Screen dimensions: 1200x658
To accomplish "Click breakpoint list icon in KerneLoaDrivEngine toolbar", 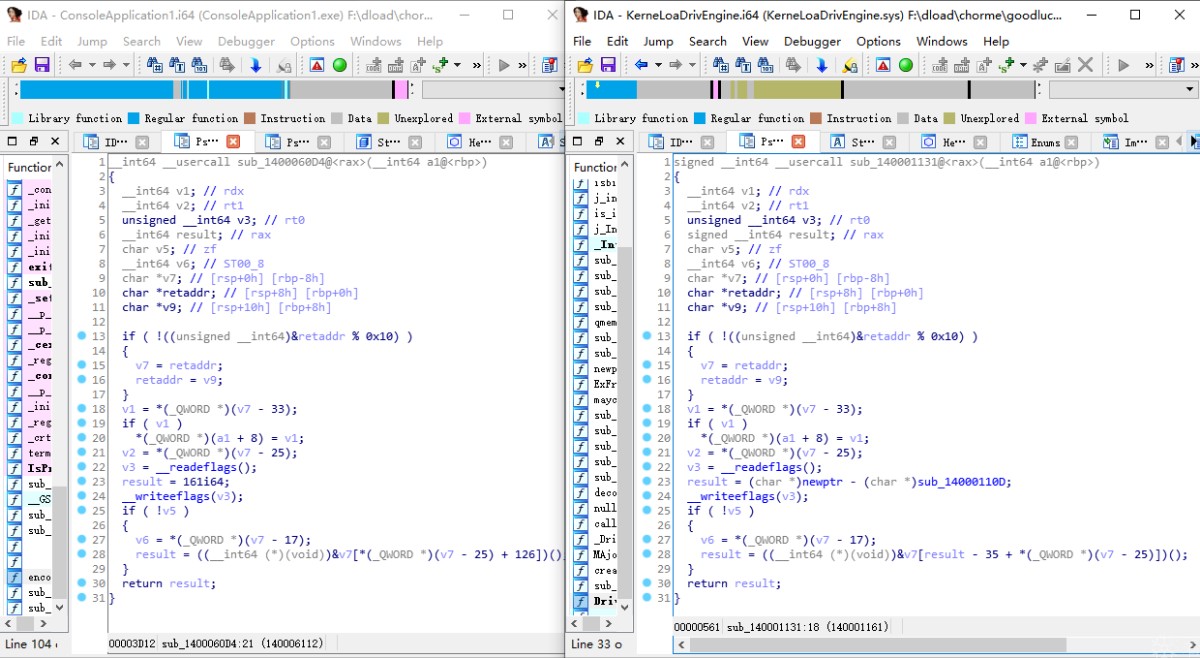I will 1176,65.
